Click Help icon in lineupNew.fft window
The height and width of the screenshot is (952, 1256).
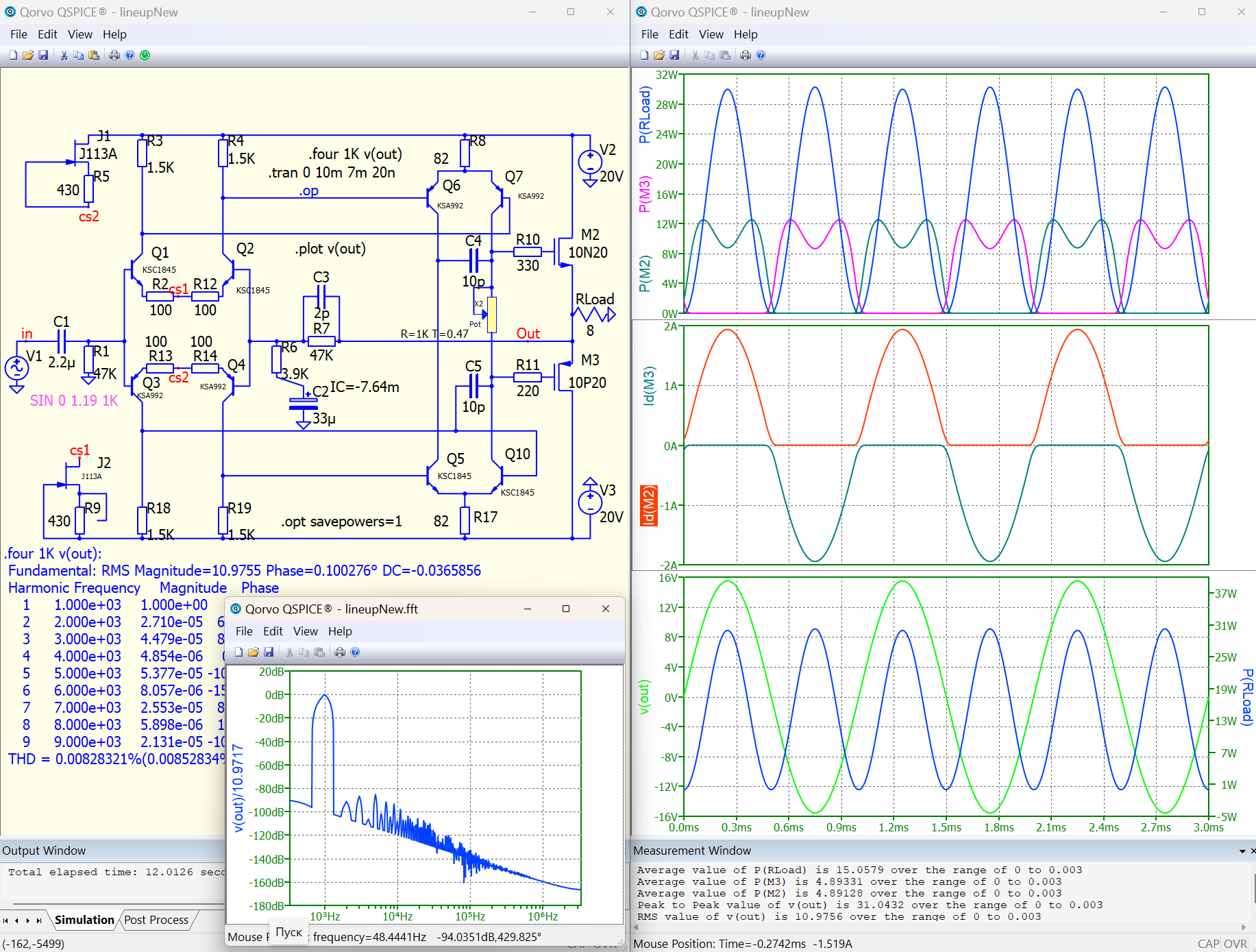click(x=355, y=652)
